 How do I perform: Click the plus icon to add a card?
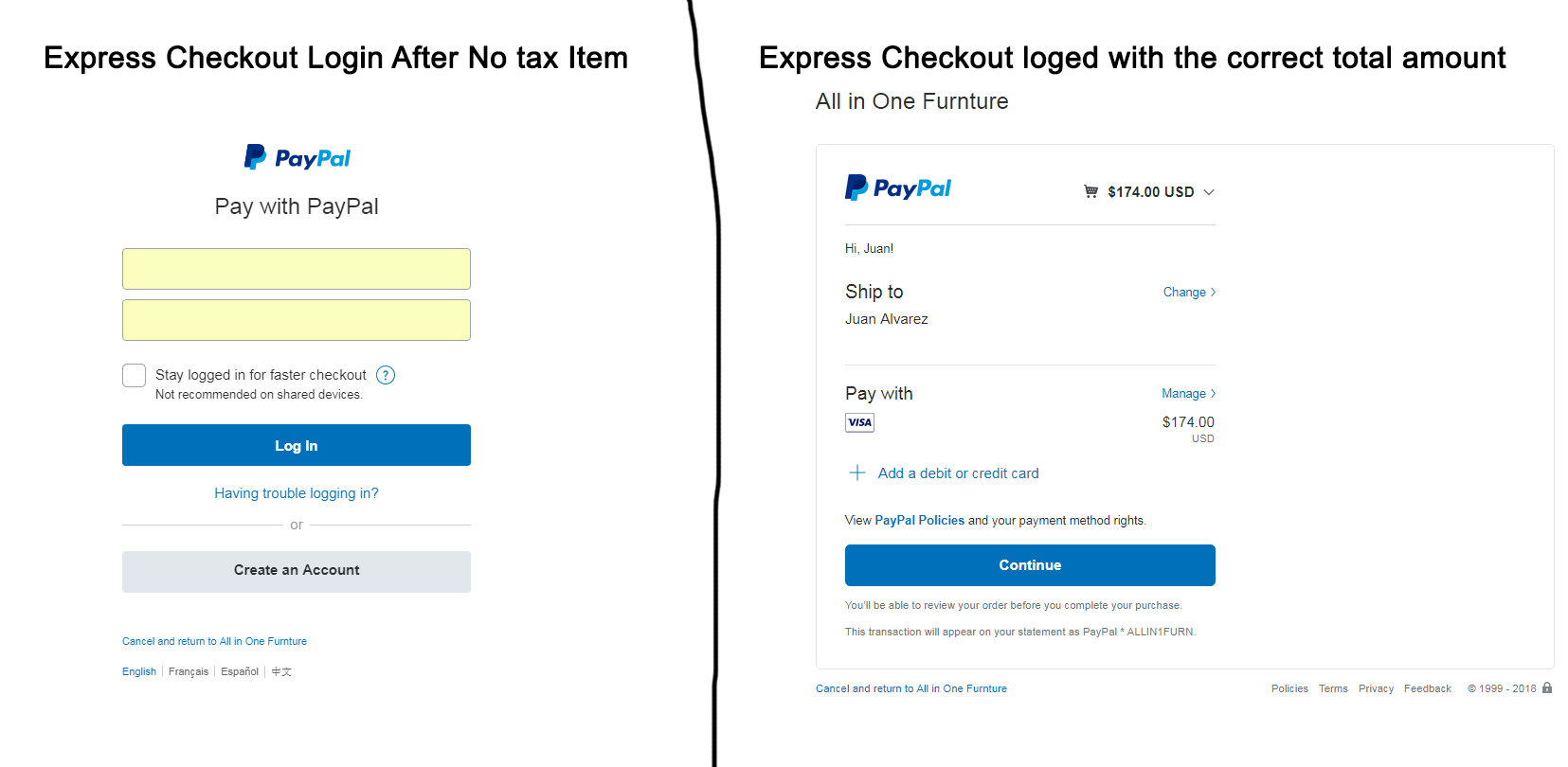(857, 473)
